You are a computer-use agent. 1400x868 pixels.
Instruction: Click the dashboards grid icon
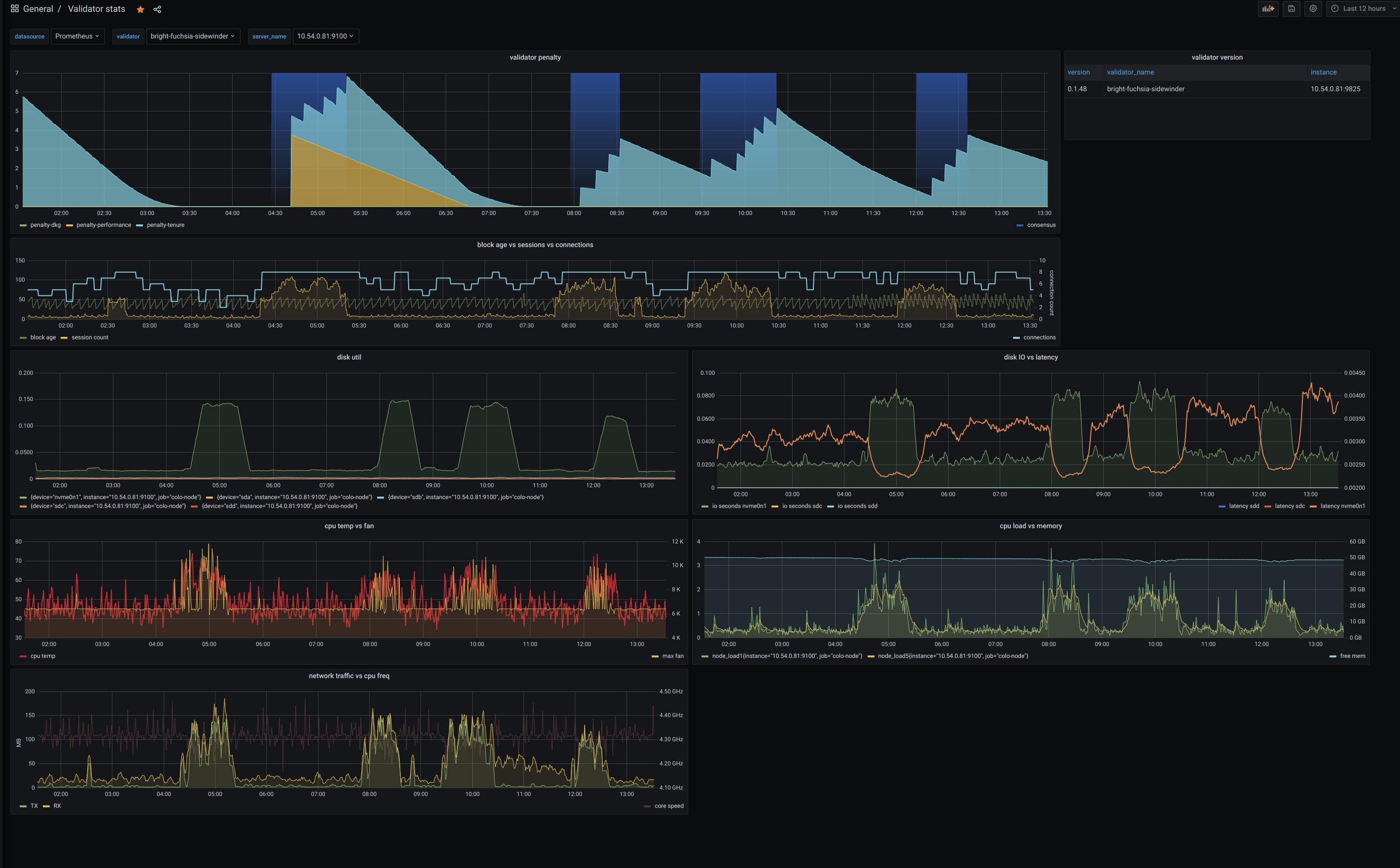point(15,8)
